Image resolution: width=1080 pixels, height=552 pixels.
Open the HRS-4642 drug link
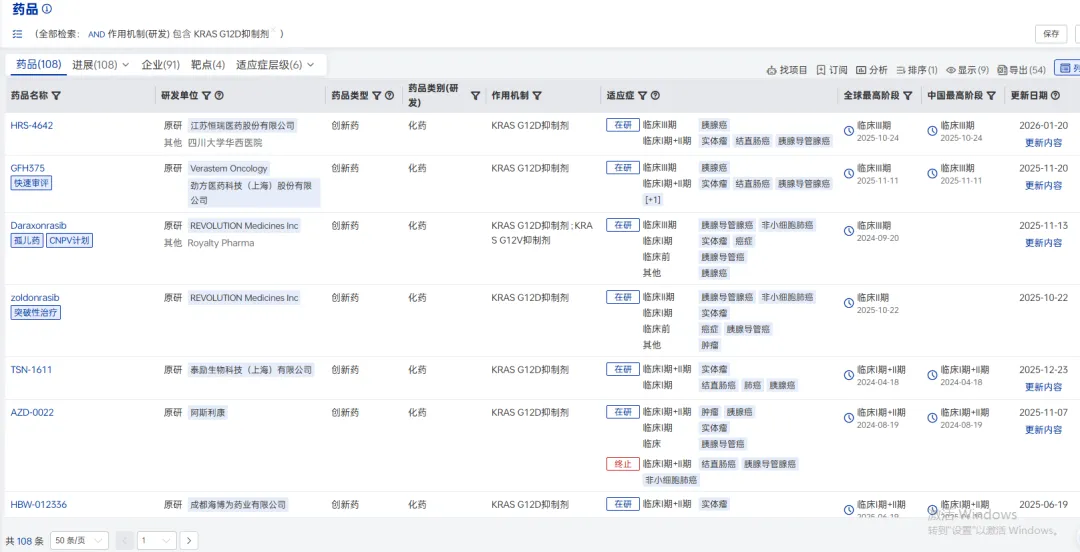tap(32, 126)
